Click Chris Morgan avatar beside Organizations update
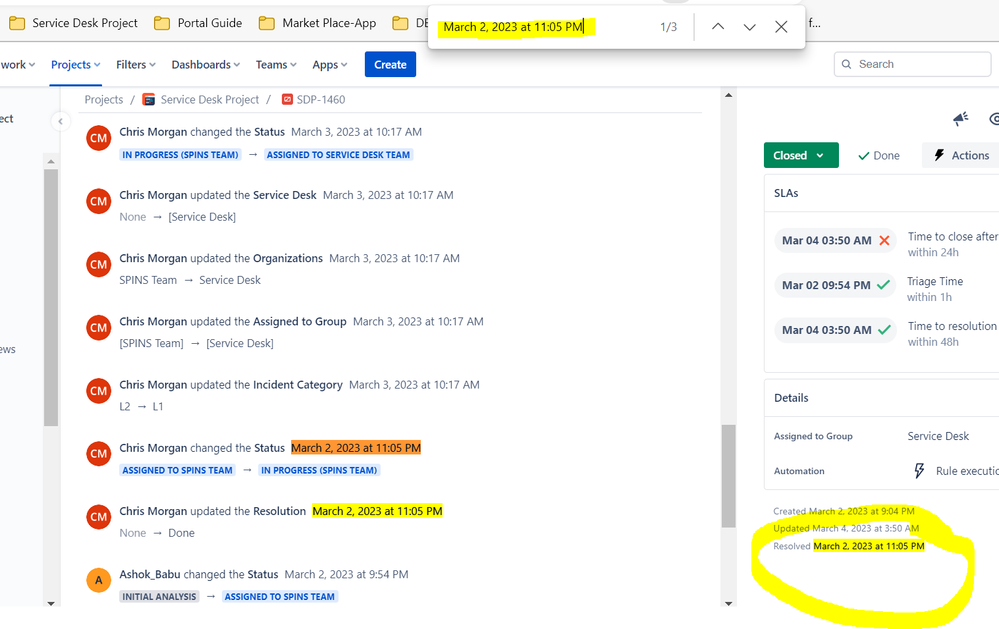Screen dimensions: 999x629 coord(99,264)
